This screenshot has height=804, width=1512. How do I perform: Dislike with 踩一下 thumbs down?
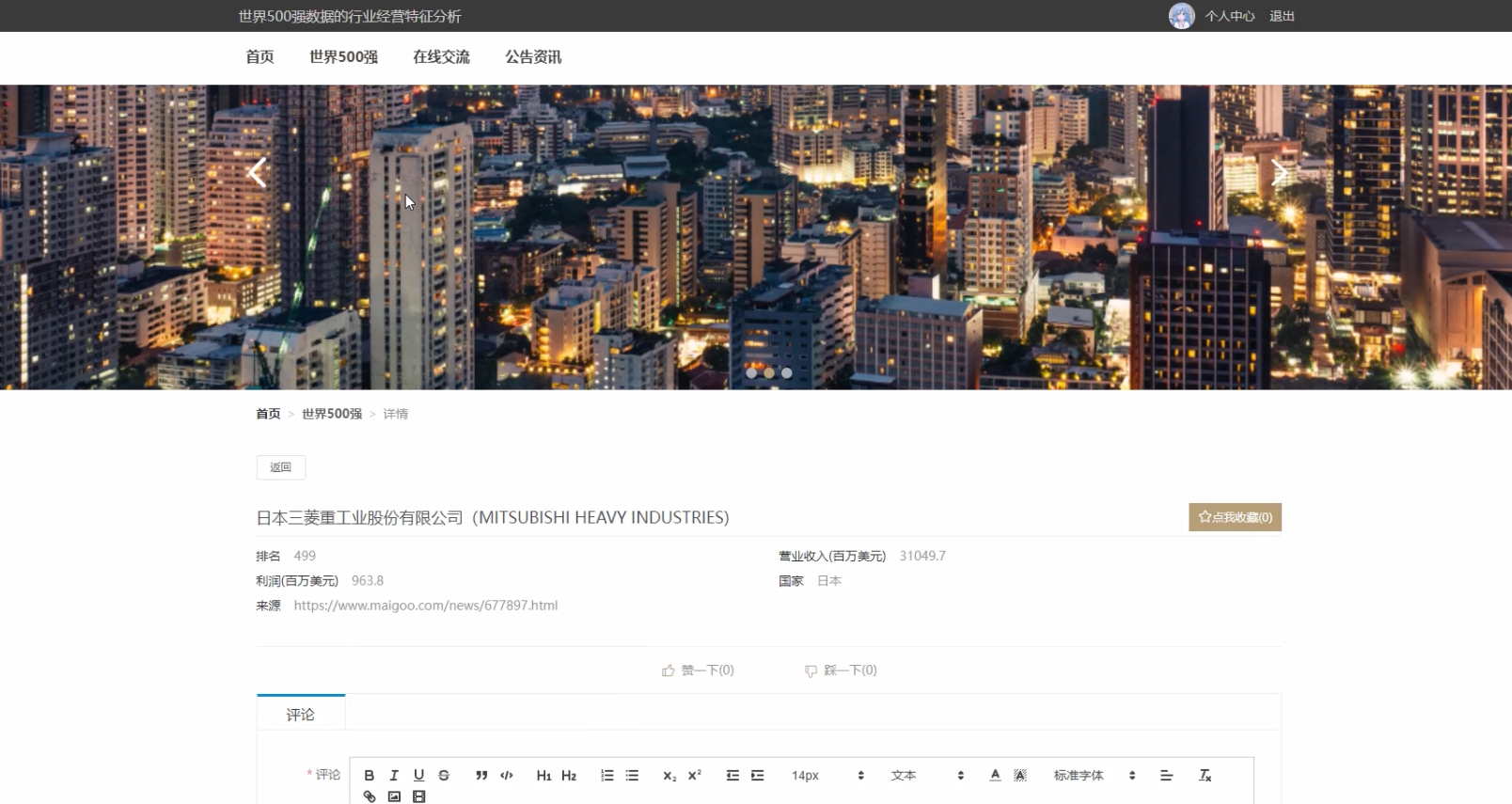click(x=841, y=670)
